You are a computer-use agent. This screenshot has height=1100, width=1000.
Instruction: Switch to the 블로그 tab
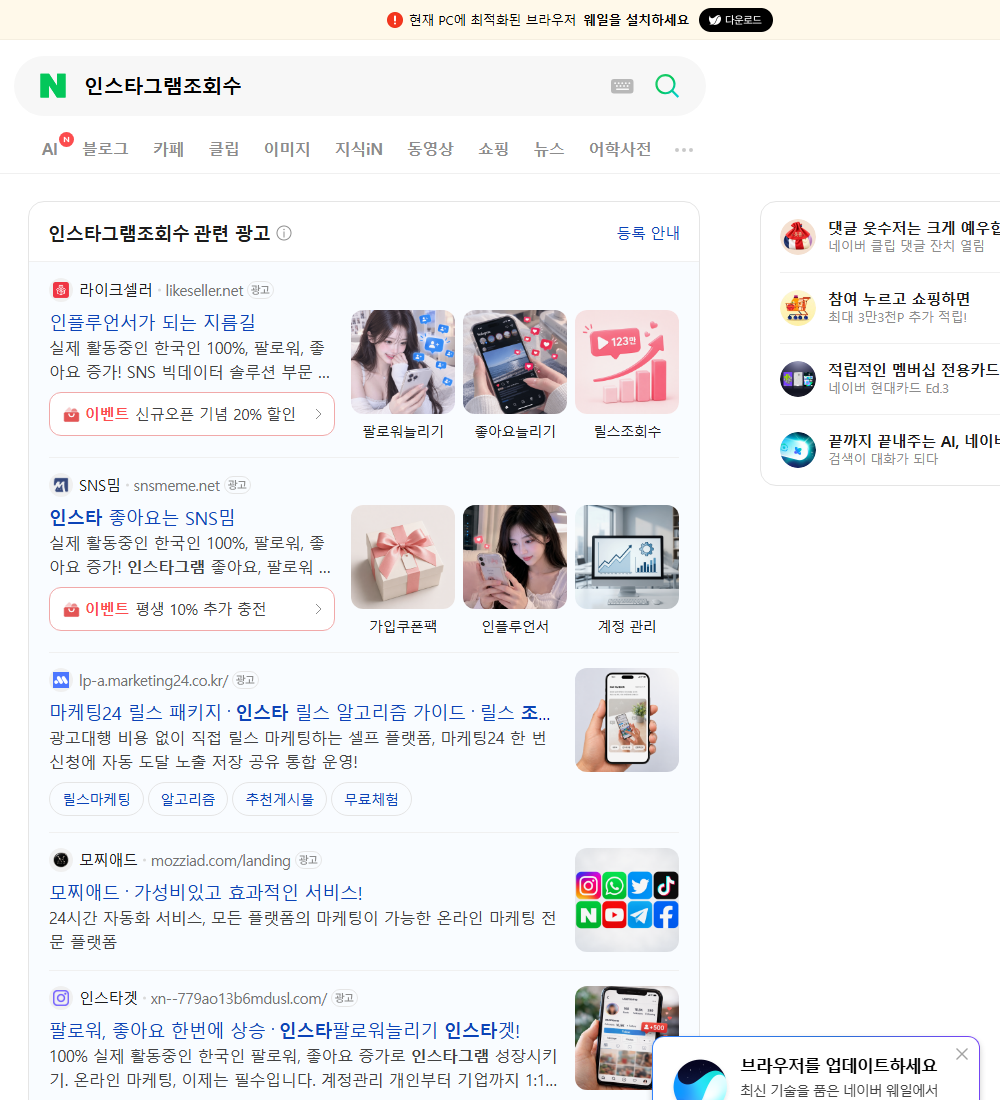(105, 149)
